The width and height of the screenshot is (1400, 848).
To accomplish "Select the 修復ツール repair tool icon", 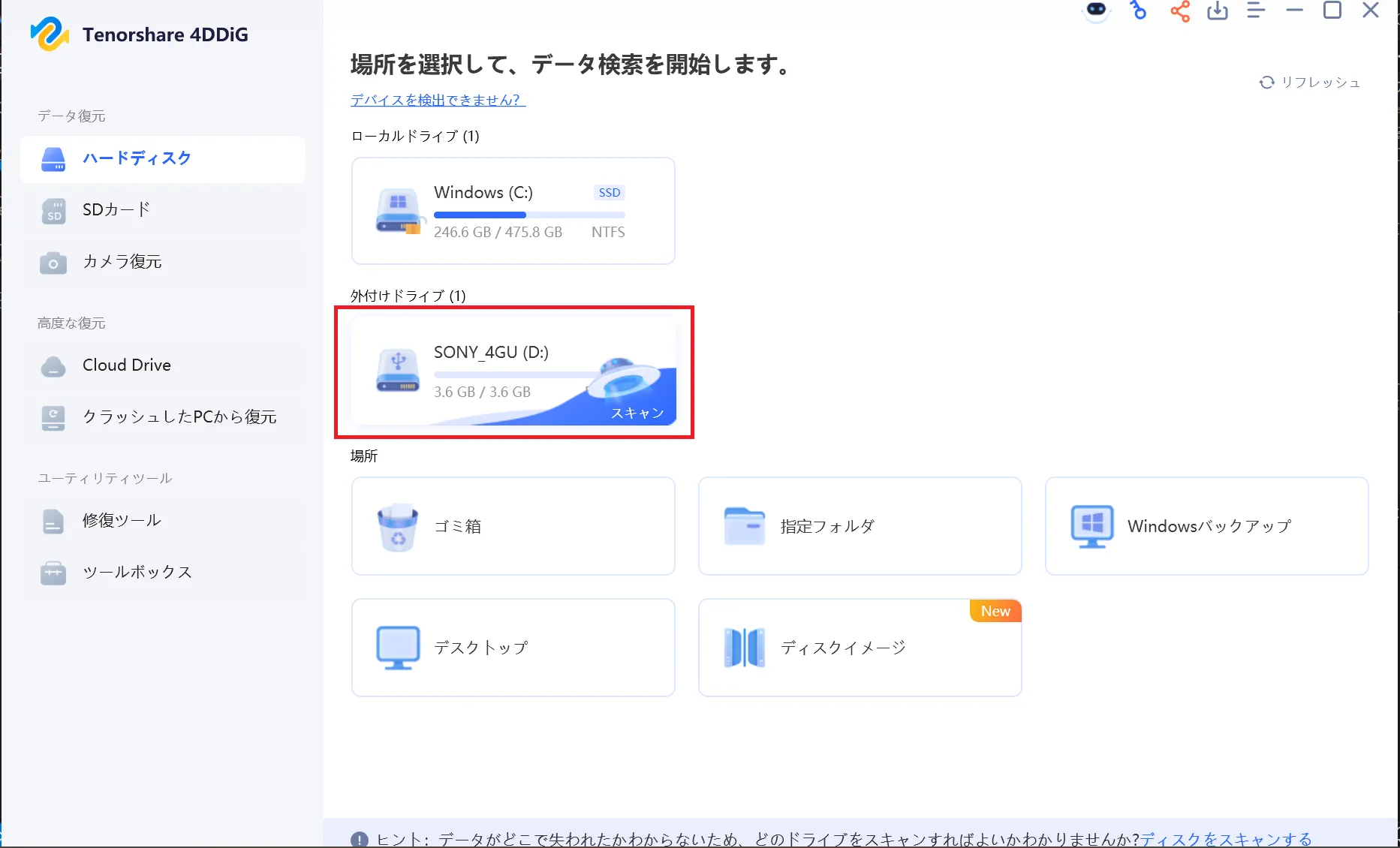I will 53,520.
